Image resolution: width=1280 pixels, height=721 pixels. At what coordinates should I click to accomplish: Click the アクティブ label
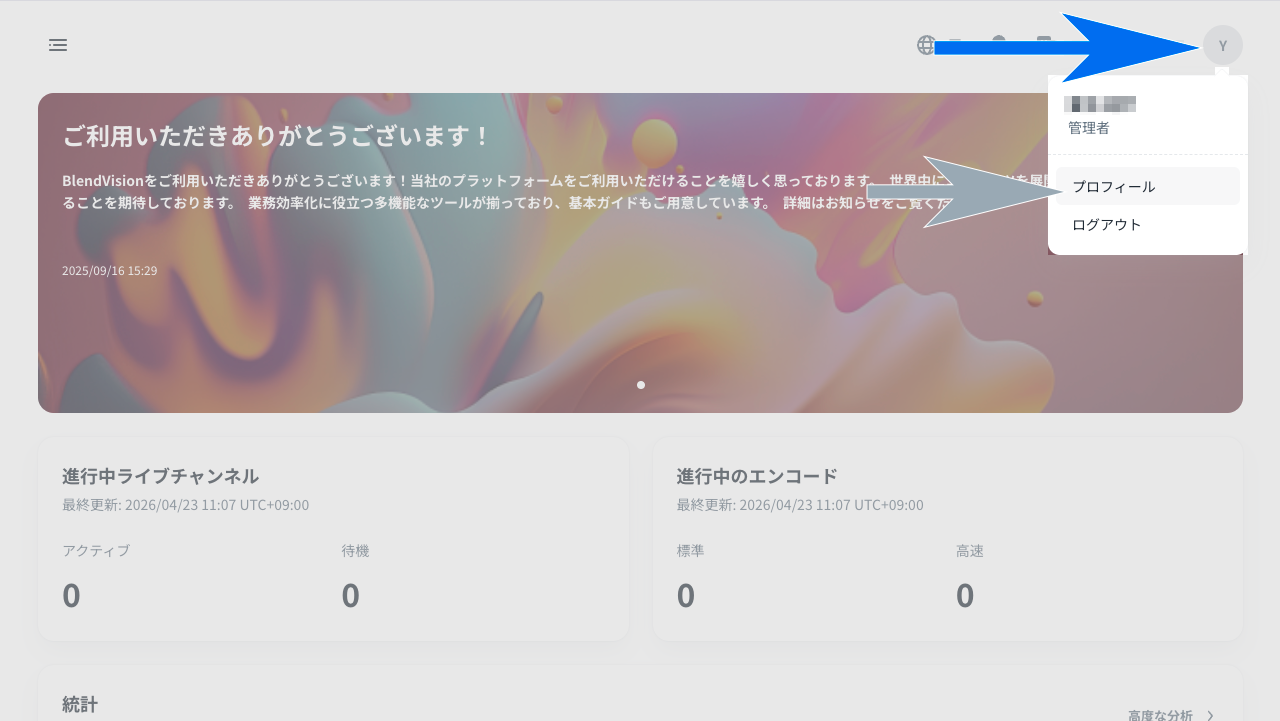96,551
